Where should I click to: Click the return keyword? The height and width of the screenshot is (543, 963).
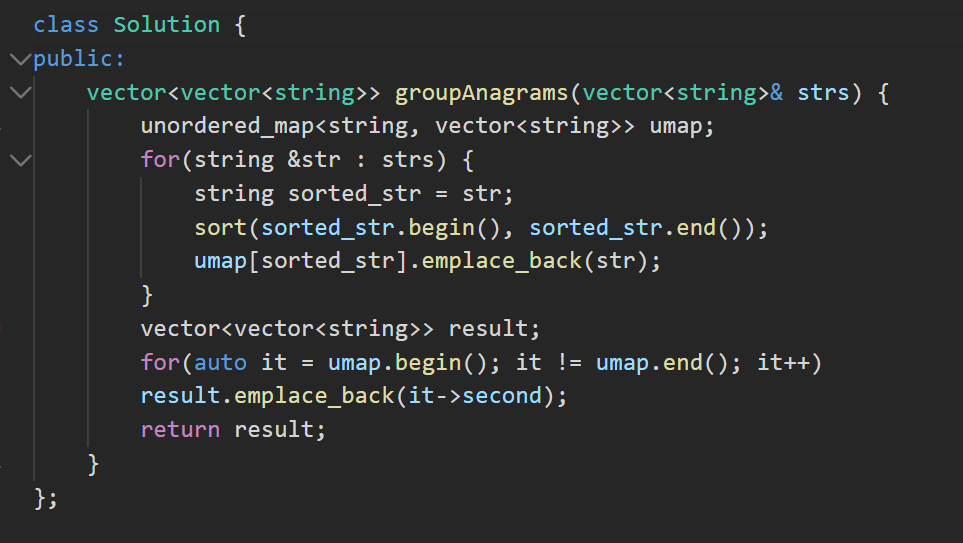click(180, 430)
